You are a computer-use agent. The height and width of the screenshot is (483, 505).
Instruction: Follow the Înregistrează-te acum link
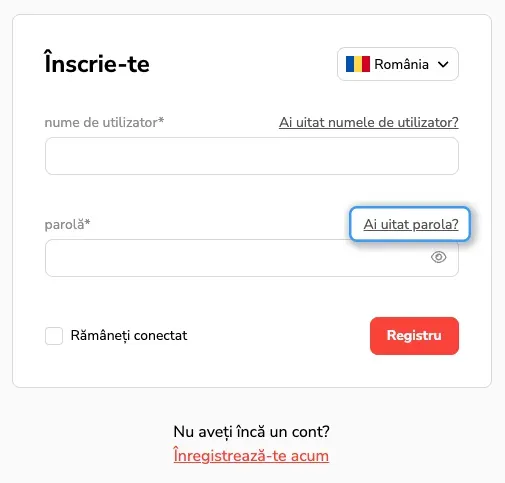click(251, 456)
